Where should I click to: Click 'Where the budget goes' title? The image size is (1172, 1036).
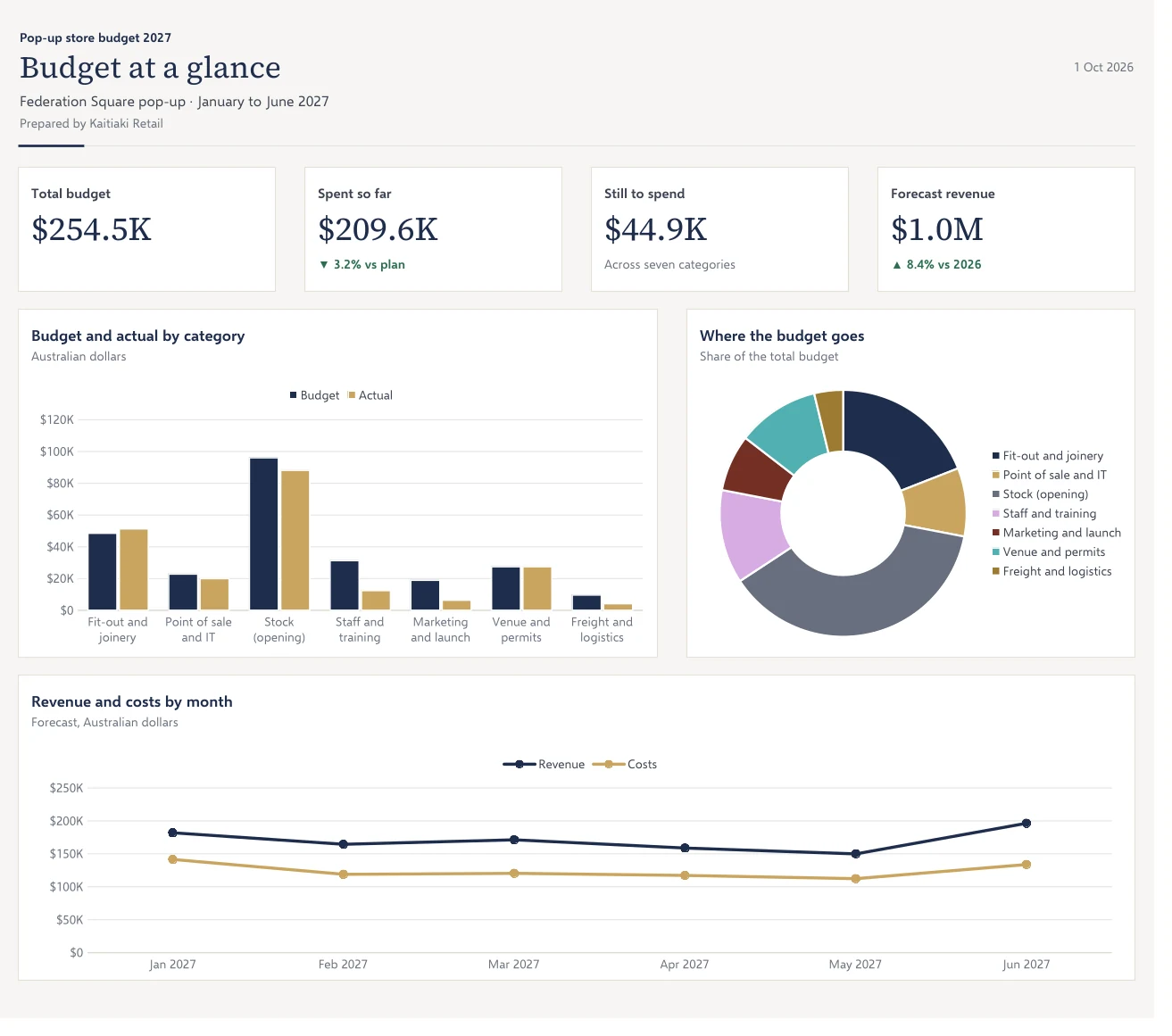click(783, 336)
